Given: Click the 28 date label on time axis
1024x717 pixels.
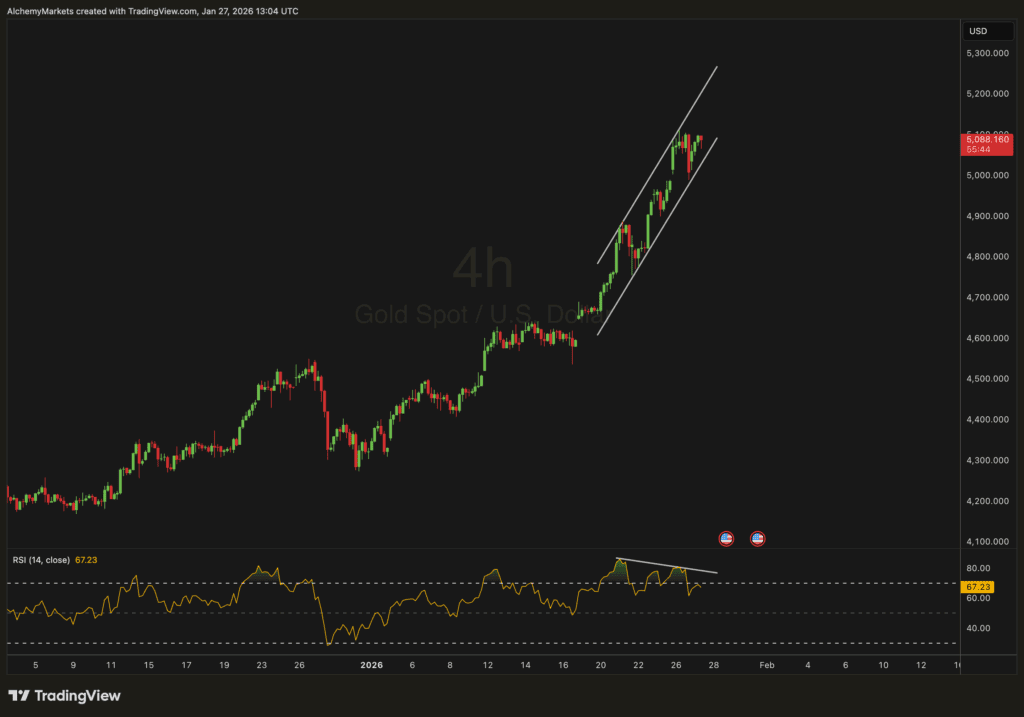Looking at the screenshot, I should pos(714,664).
